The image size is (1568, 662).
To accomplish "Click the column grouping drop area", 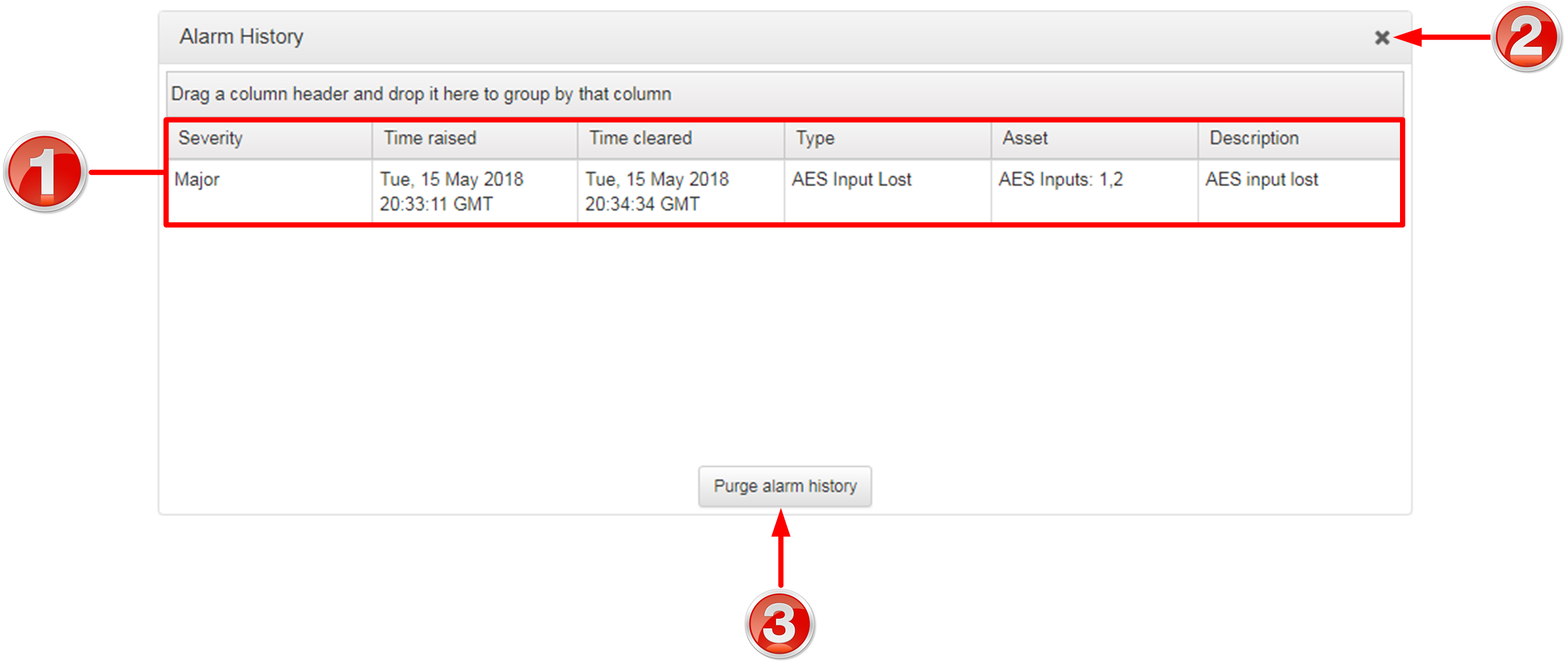I will pos(784,95).
